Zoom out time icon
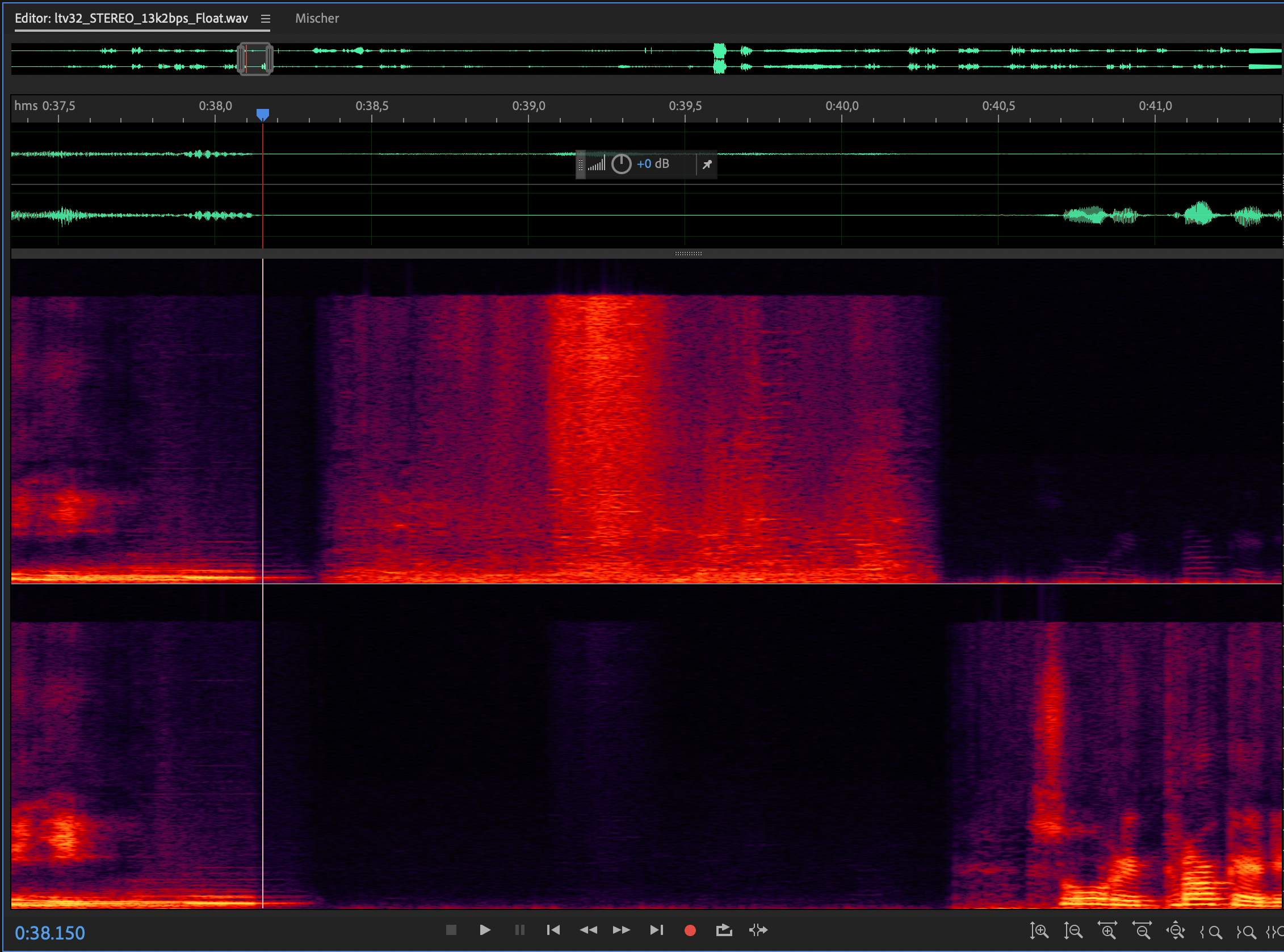Viewport: 1284px width, 952px height. click(1142, 930)
